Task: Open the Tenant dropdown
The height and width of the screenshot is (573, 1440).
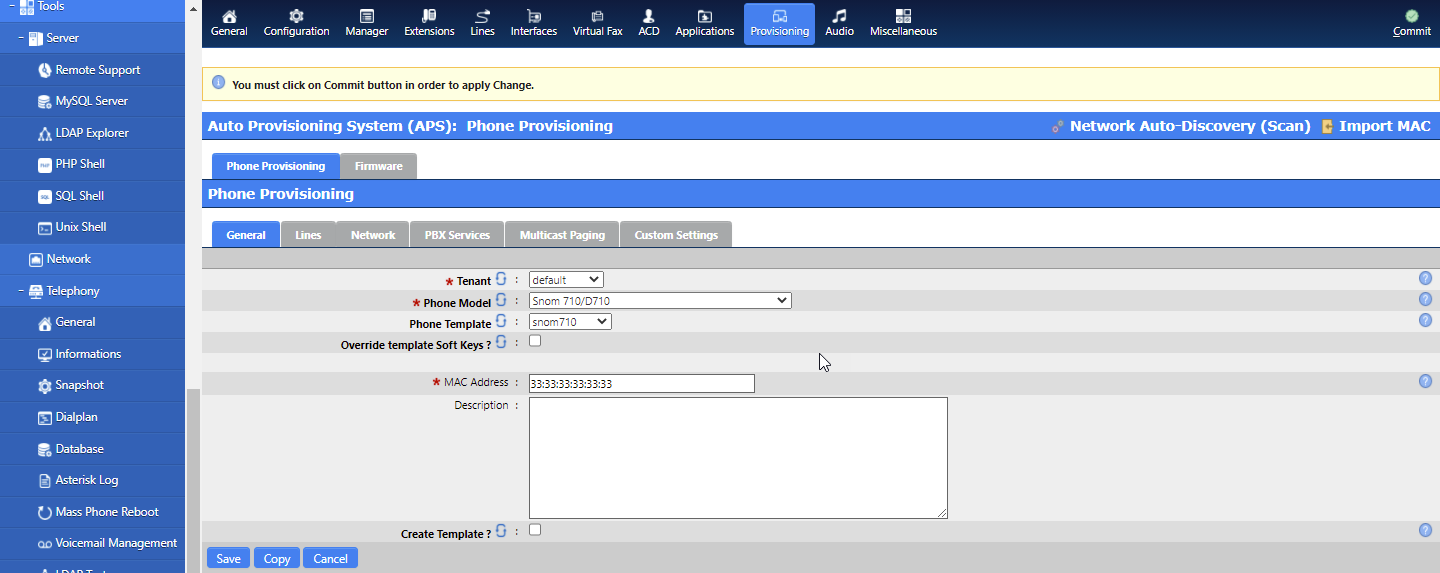Action: tap(566, 280)
